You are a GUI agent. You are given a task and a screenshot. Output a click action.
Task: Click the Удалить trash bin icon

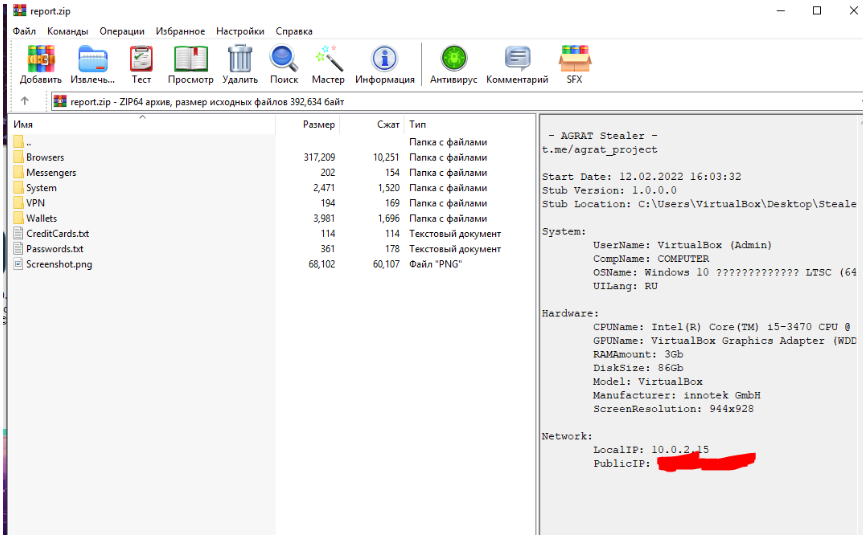coord(240,59)
